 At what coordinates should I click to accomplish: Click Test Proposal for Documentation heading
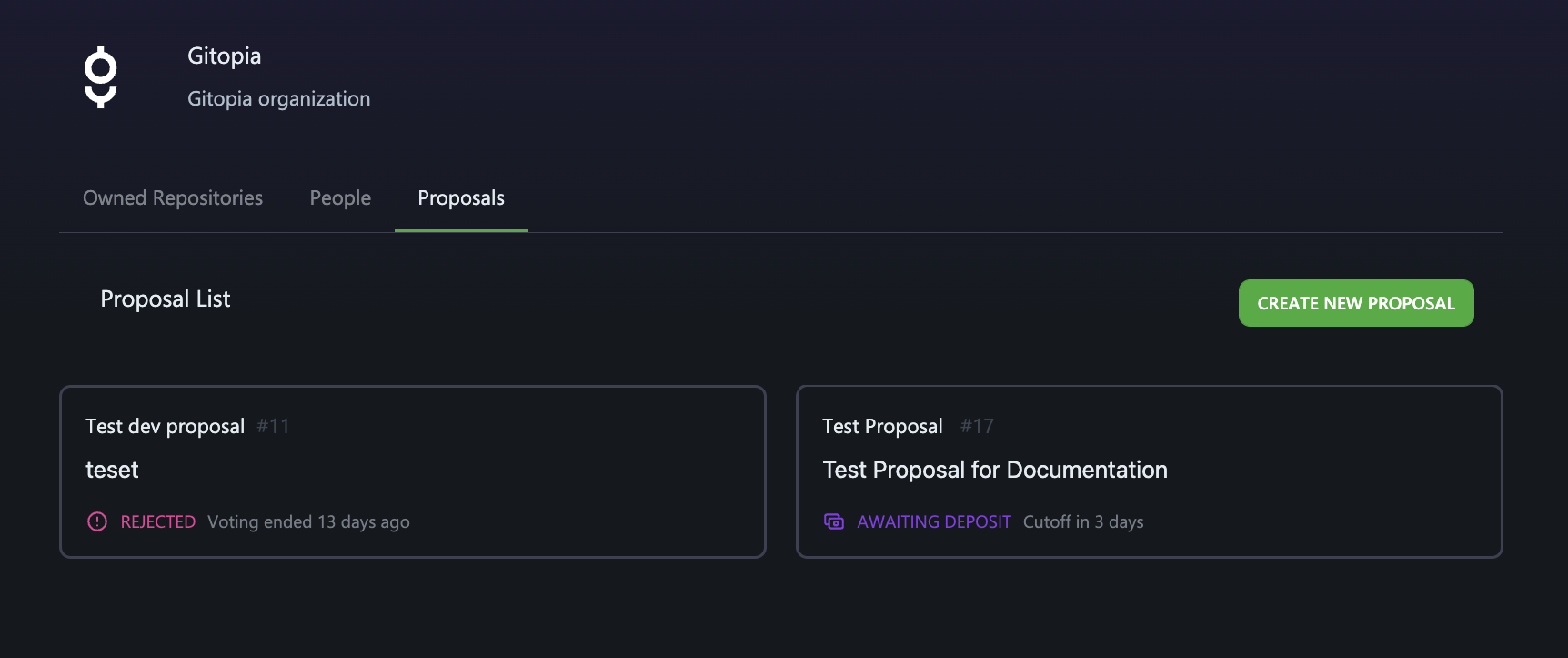[995, 470]
